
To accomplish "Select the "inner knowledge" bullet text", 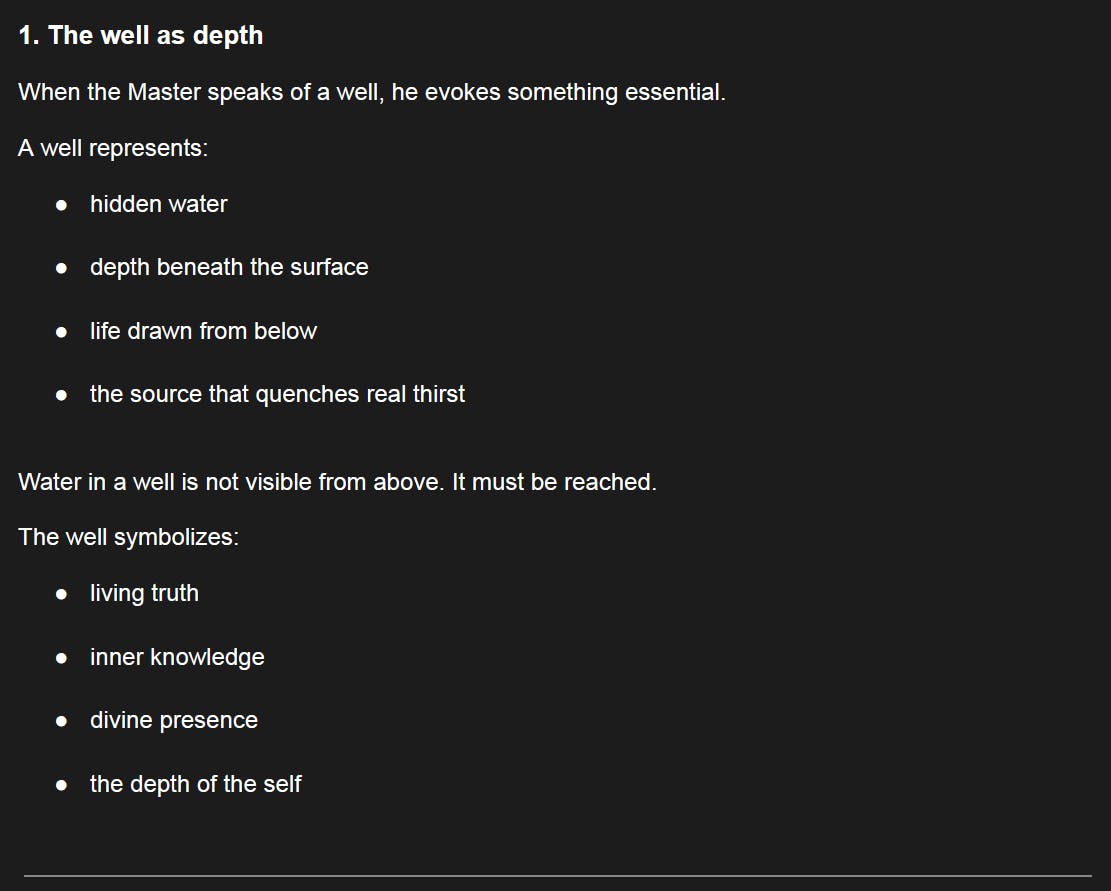I will [177, 657].
